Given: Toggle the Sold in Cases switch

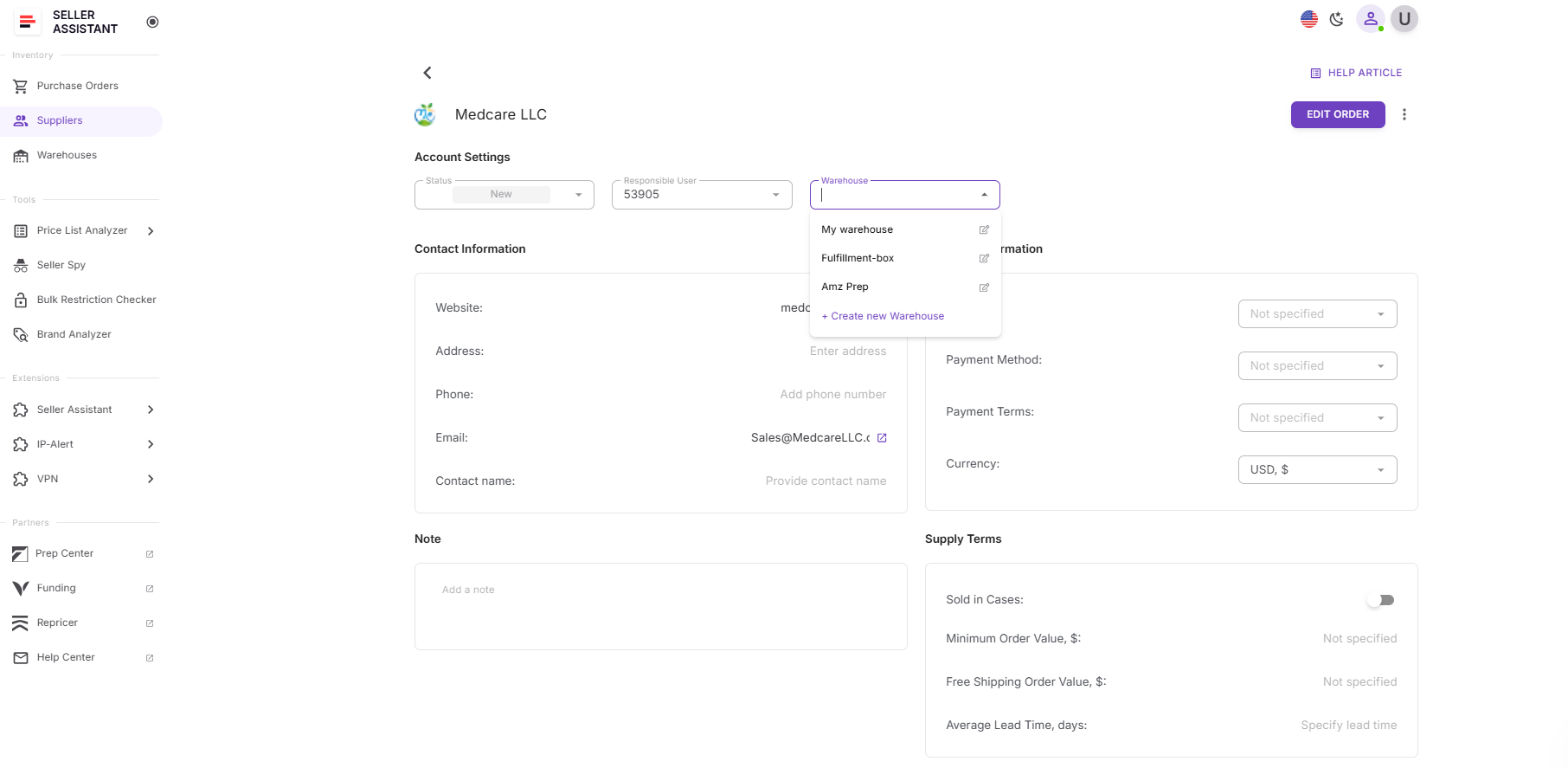Looking at the screenshot, I should (1380, 600).
